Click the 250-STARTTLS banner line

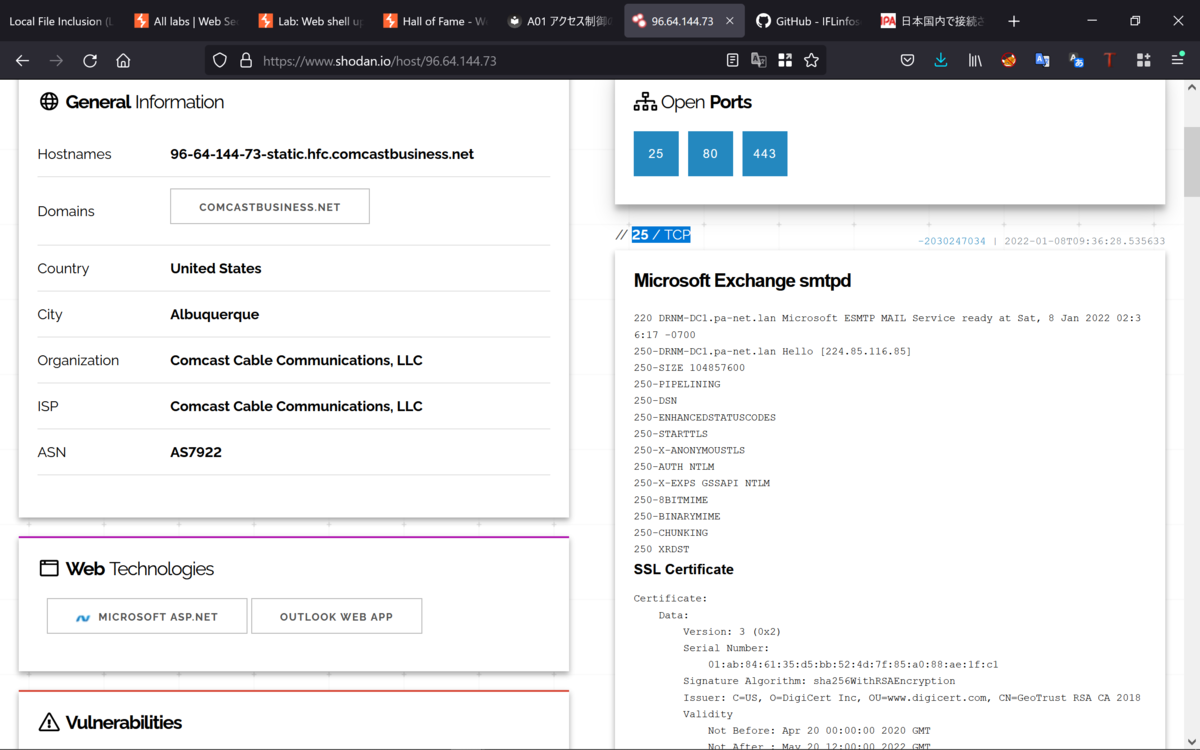coord(670,434)
